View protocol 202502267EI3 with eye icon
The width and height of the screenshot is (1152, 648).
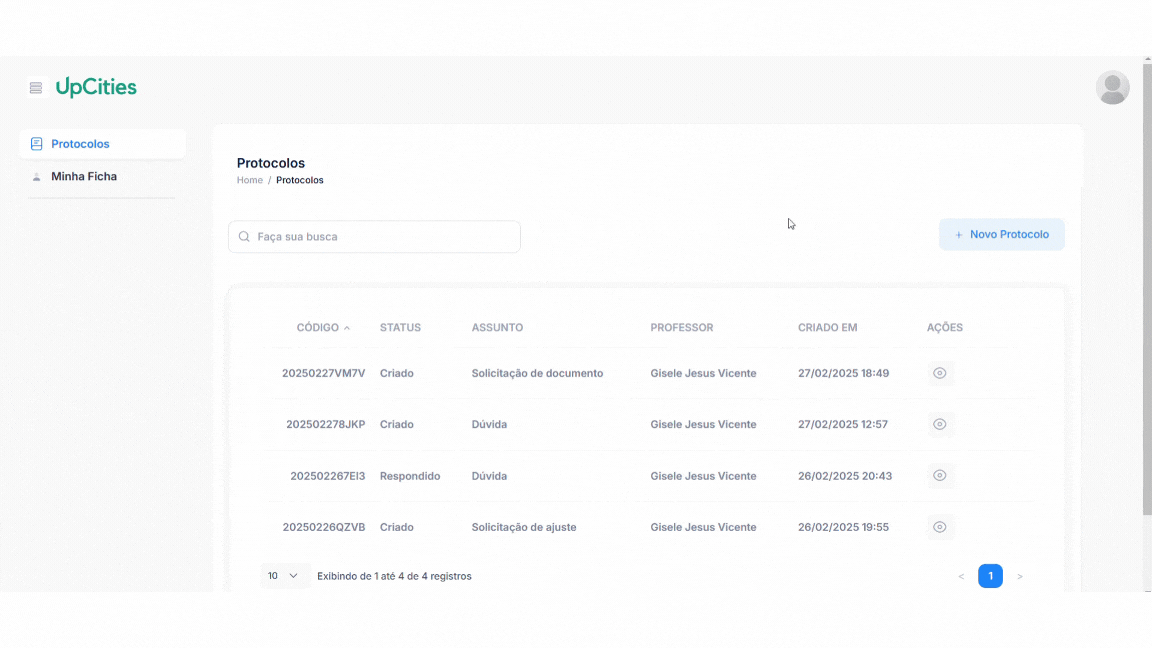point(940,476)
